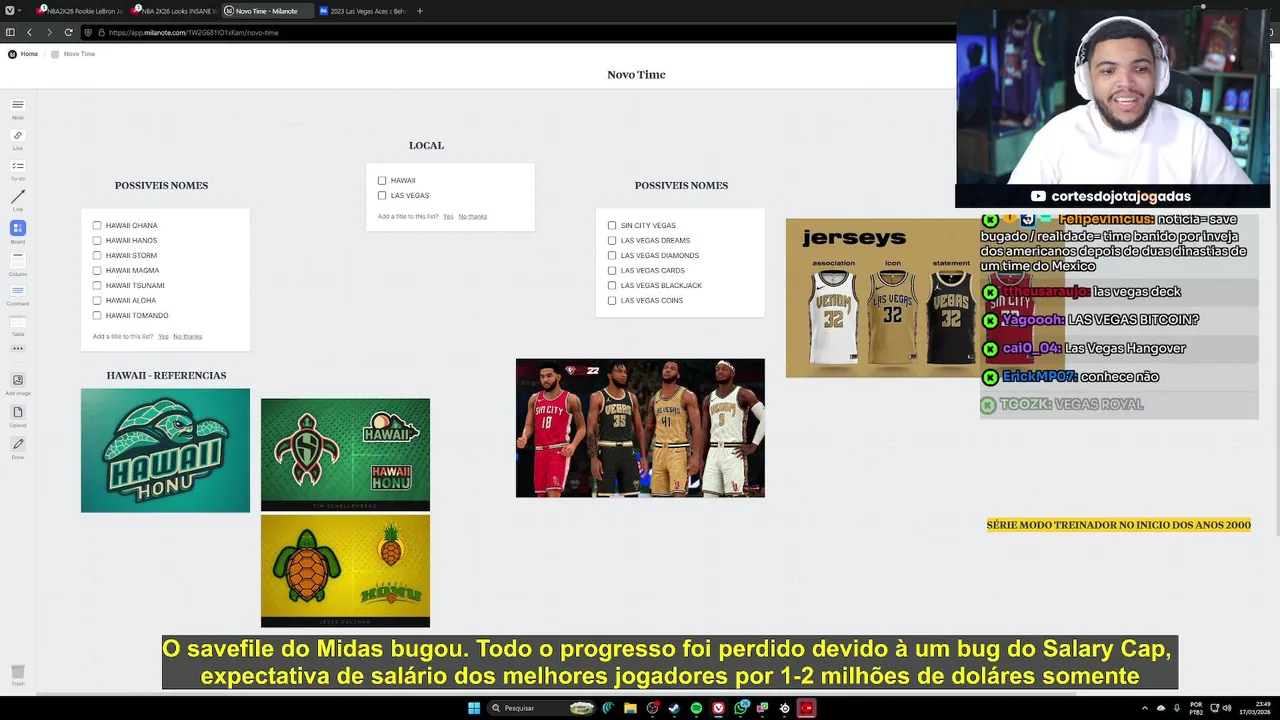Select the Column tool

18,262
